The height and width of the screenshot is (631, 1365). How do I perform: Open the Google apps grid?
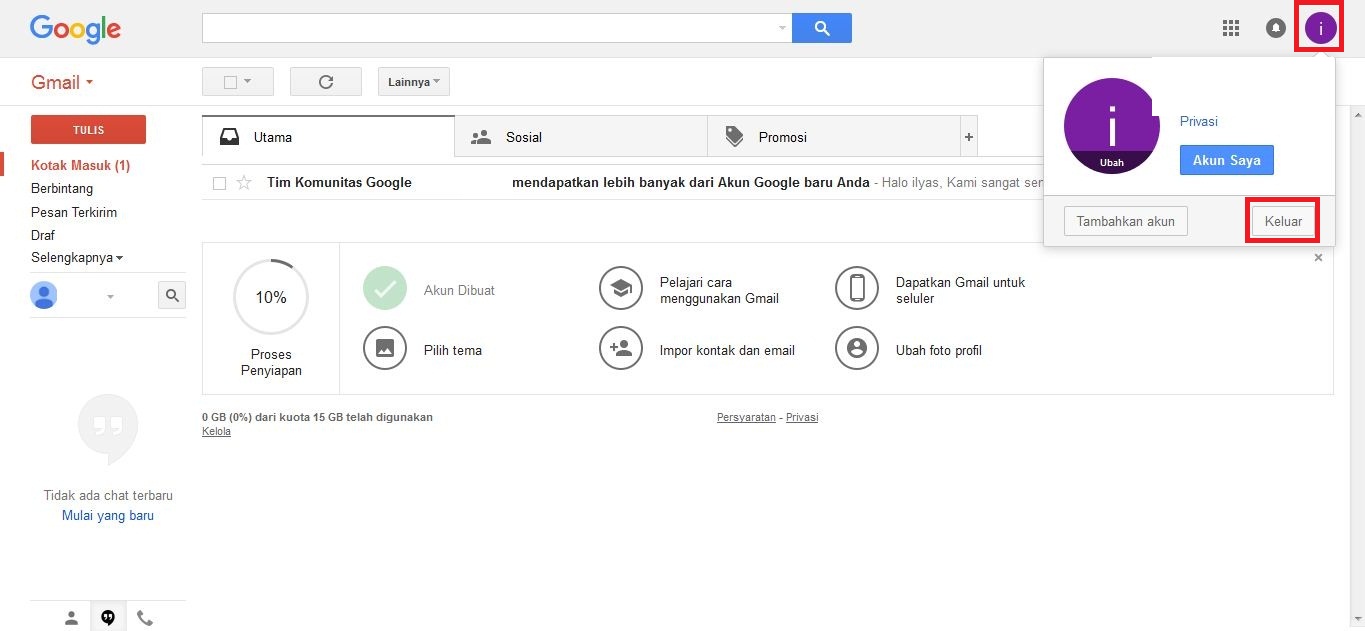point(1231,28)
